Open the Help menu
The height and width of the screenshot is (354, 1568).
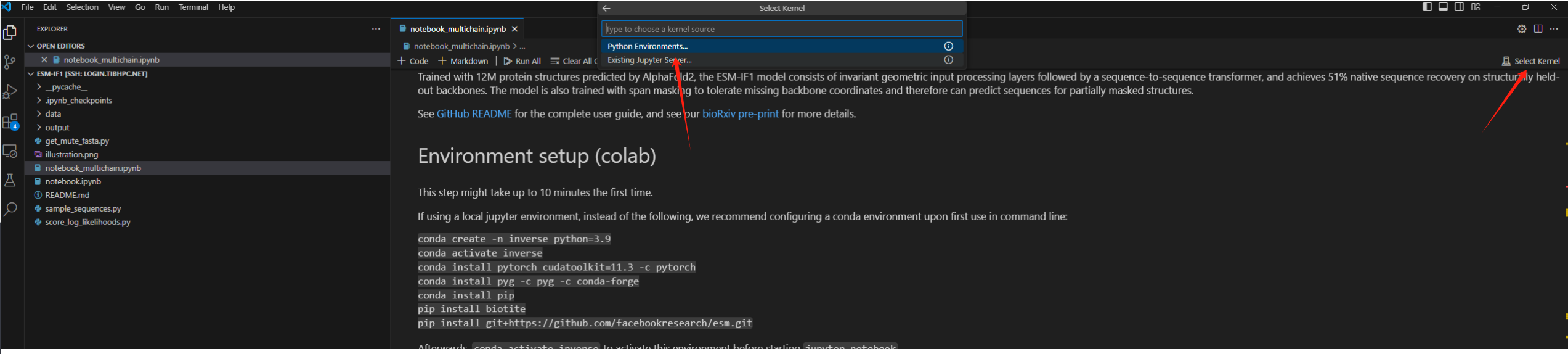[x=226, y=7]
